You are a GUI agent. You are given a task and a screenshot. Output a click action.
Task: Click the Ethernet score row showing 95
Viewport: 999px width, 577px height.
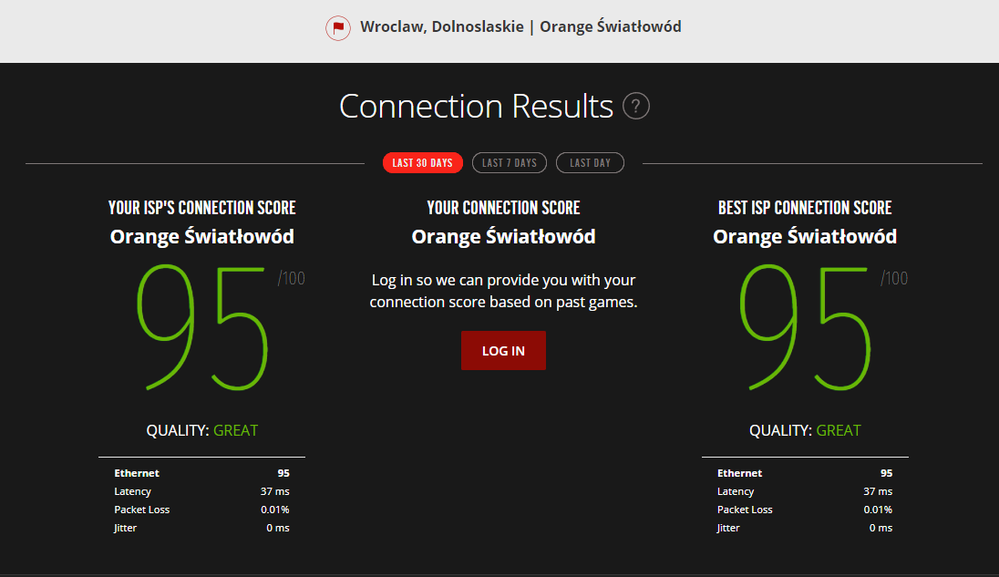[x=202, y=473]
